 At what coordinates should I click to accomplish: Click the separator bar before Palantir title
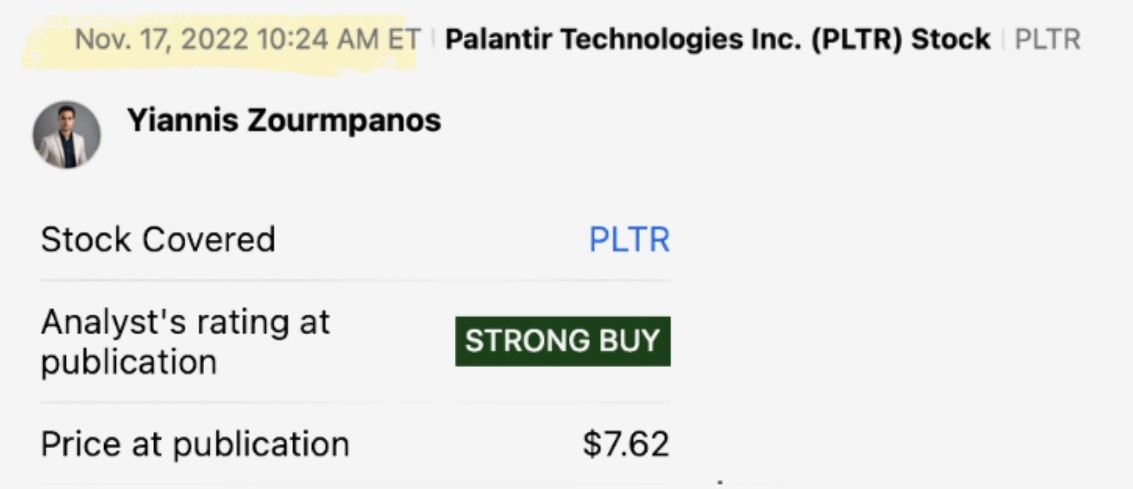[434, 40]
